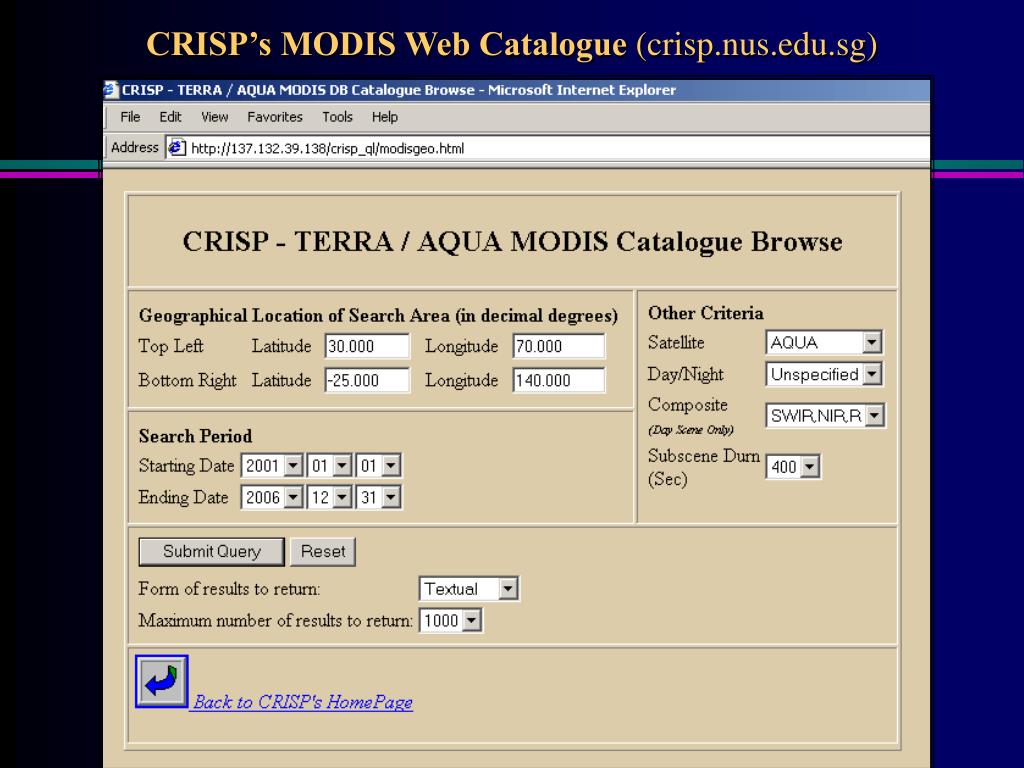Click the 'Ending Date' label
Image resolution: width=1024 pixels, height=768 pixels.
(184, 497)
